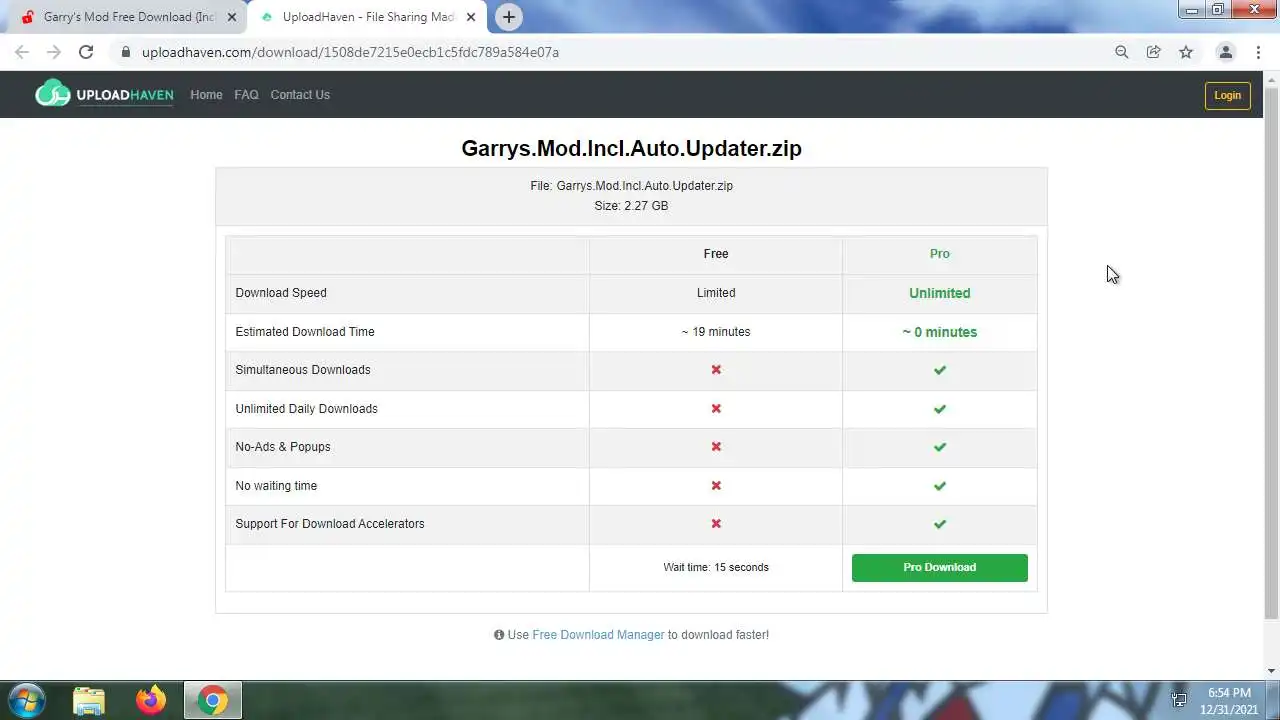Click the red X for No waiting time
This screenshot has width=1280, height=720.
pyautogui.click(x=716, y=486)
